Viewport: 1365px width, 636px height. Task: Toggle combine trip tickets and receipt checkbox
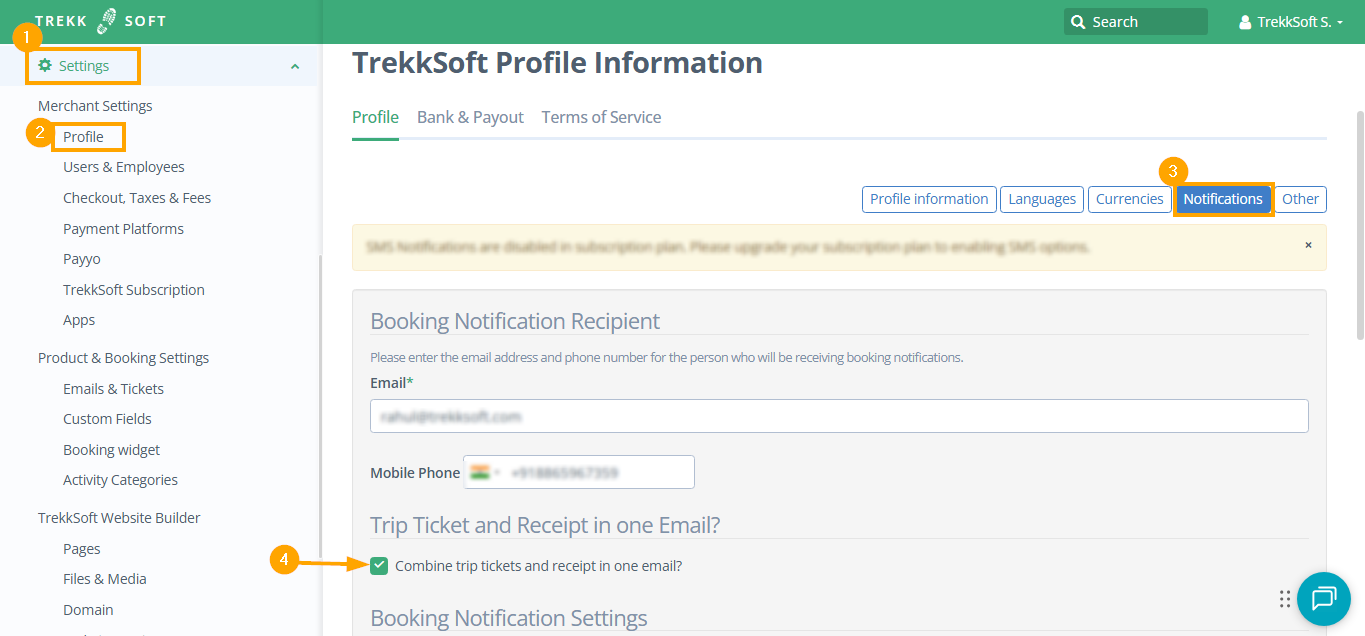pos(379,566)
